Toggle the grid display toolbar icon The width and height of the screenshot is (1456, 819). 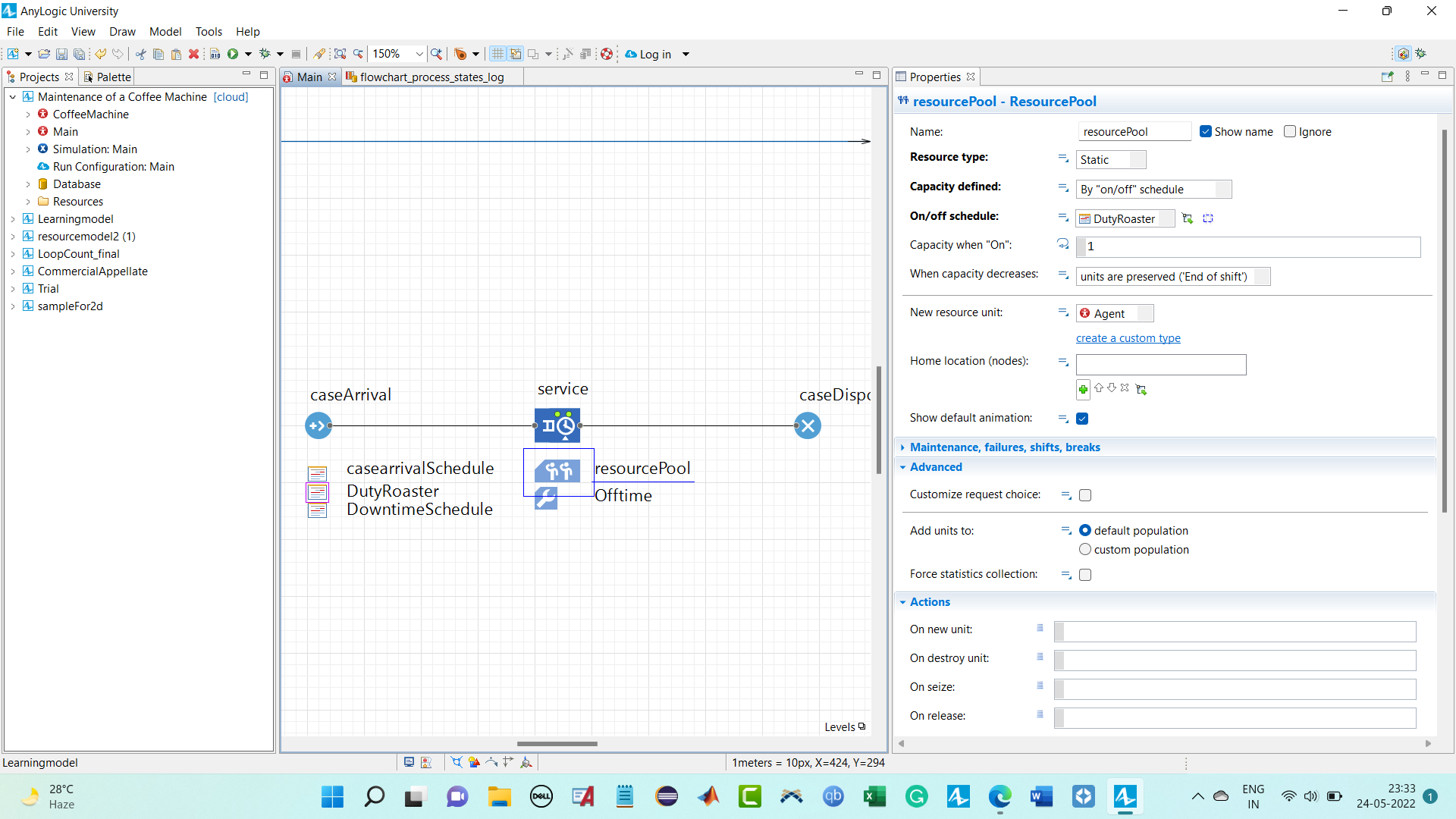point(497,54)
